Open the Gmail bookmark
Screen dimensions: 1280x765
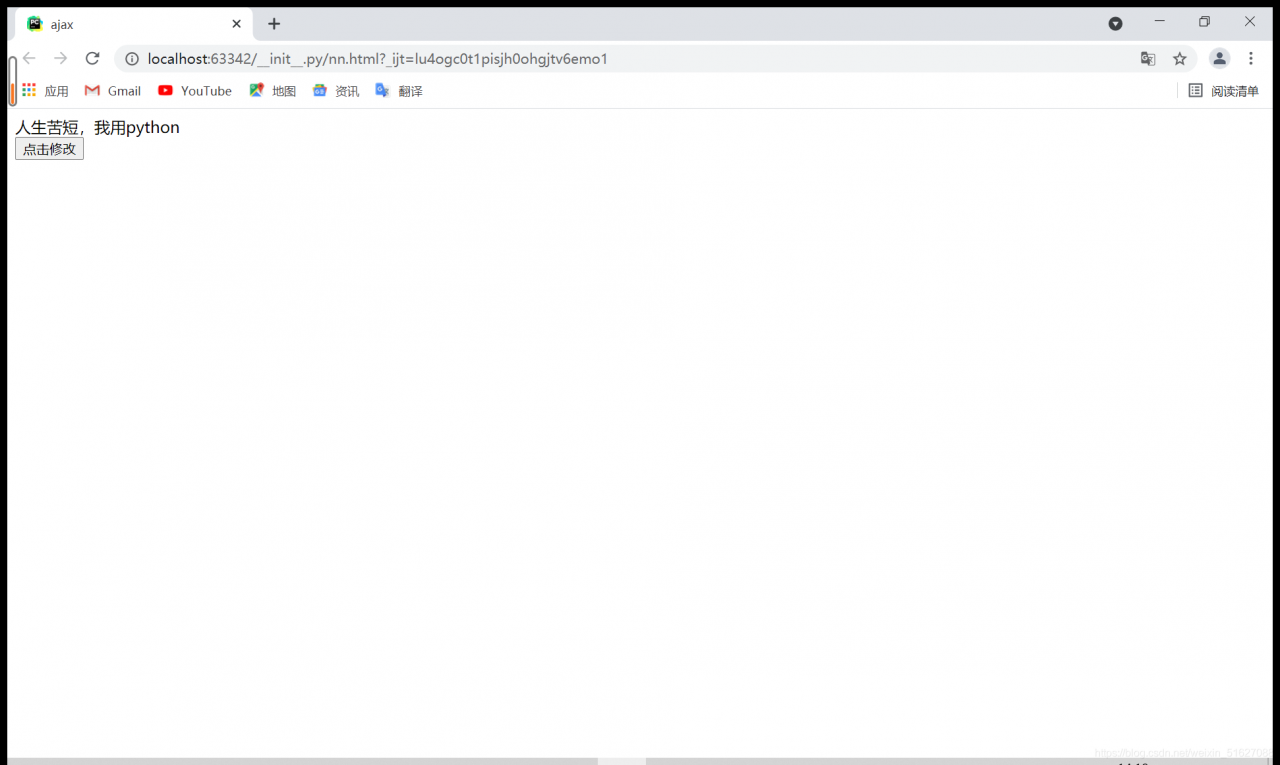(113, 91)
